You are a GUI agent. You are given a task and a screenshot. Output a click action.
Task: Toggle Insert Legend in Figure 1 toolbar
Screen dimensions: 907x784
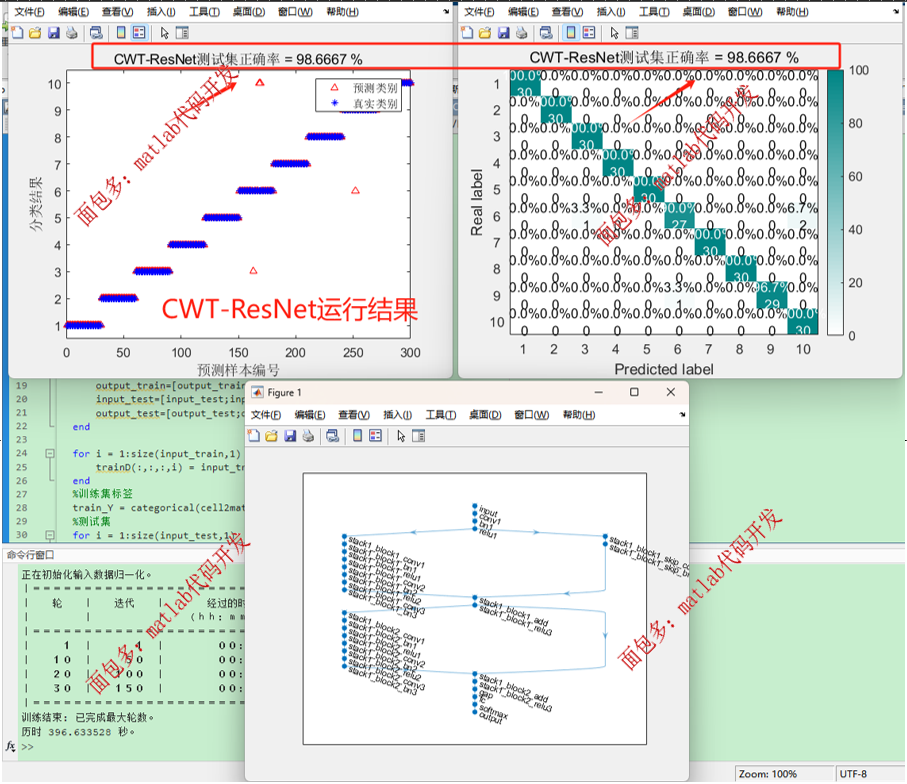coord(375,436)
